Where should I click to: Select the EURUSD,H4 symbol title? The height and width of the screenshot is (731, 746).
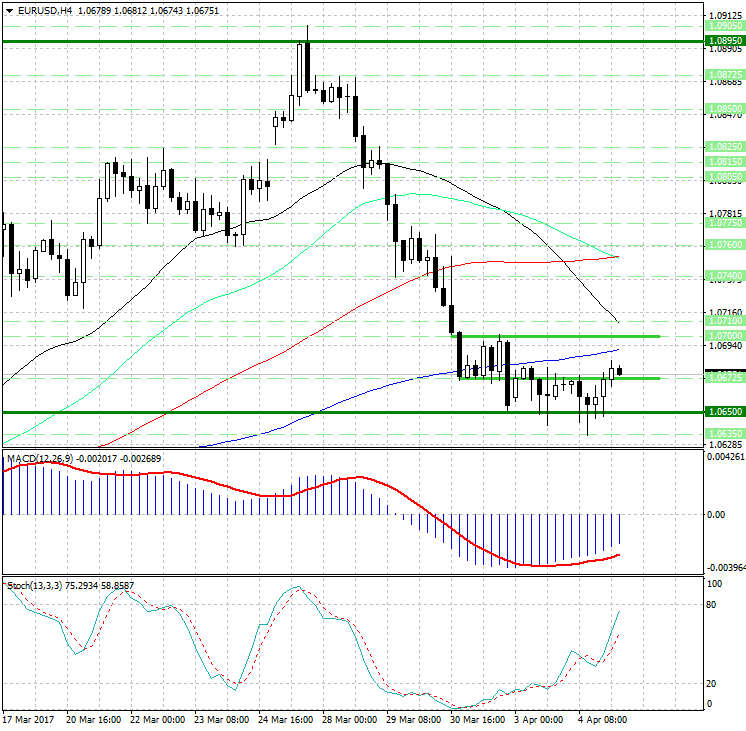(x=45, y=10)
